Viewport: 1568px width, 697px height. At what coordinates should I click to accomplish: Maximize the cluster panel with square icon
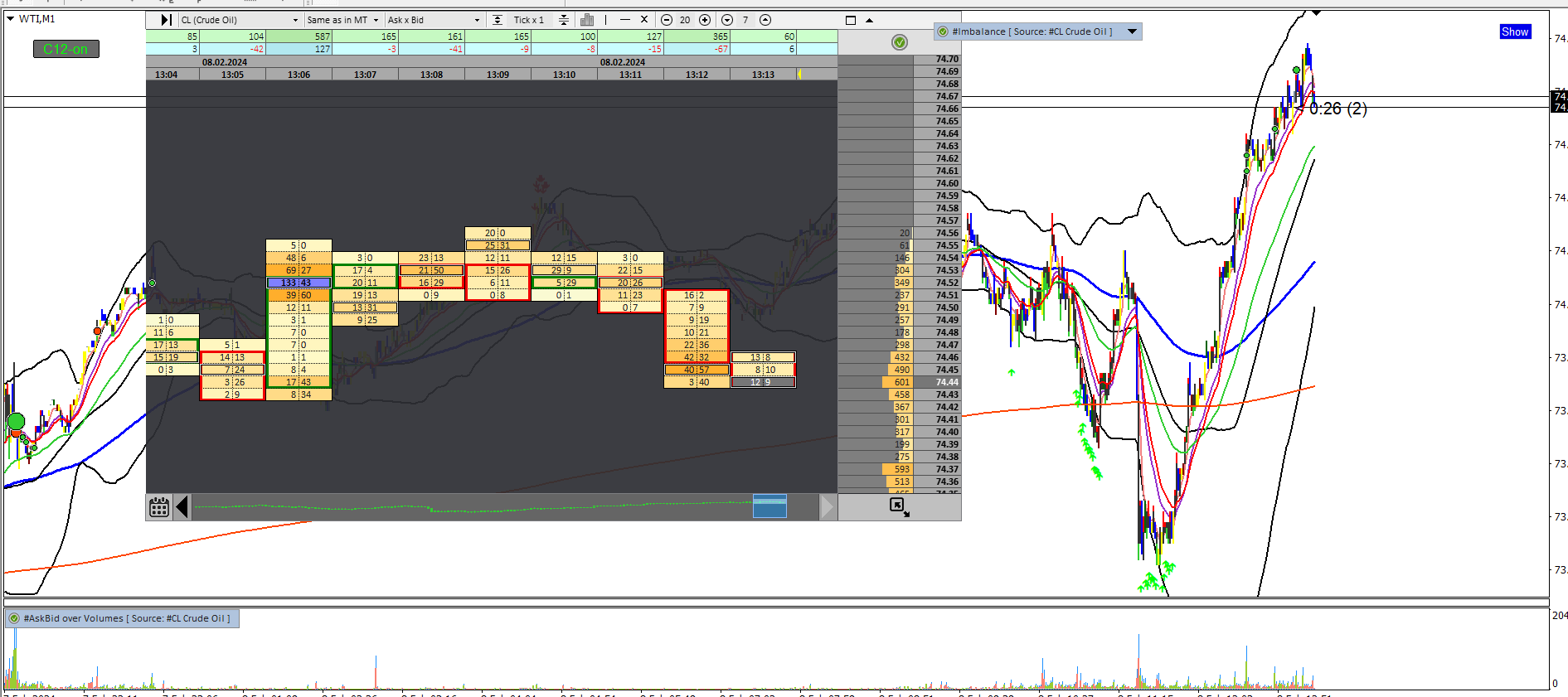(x=851, y=20)
